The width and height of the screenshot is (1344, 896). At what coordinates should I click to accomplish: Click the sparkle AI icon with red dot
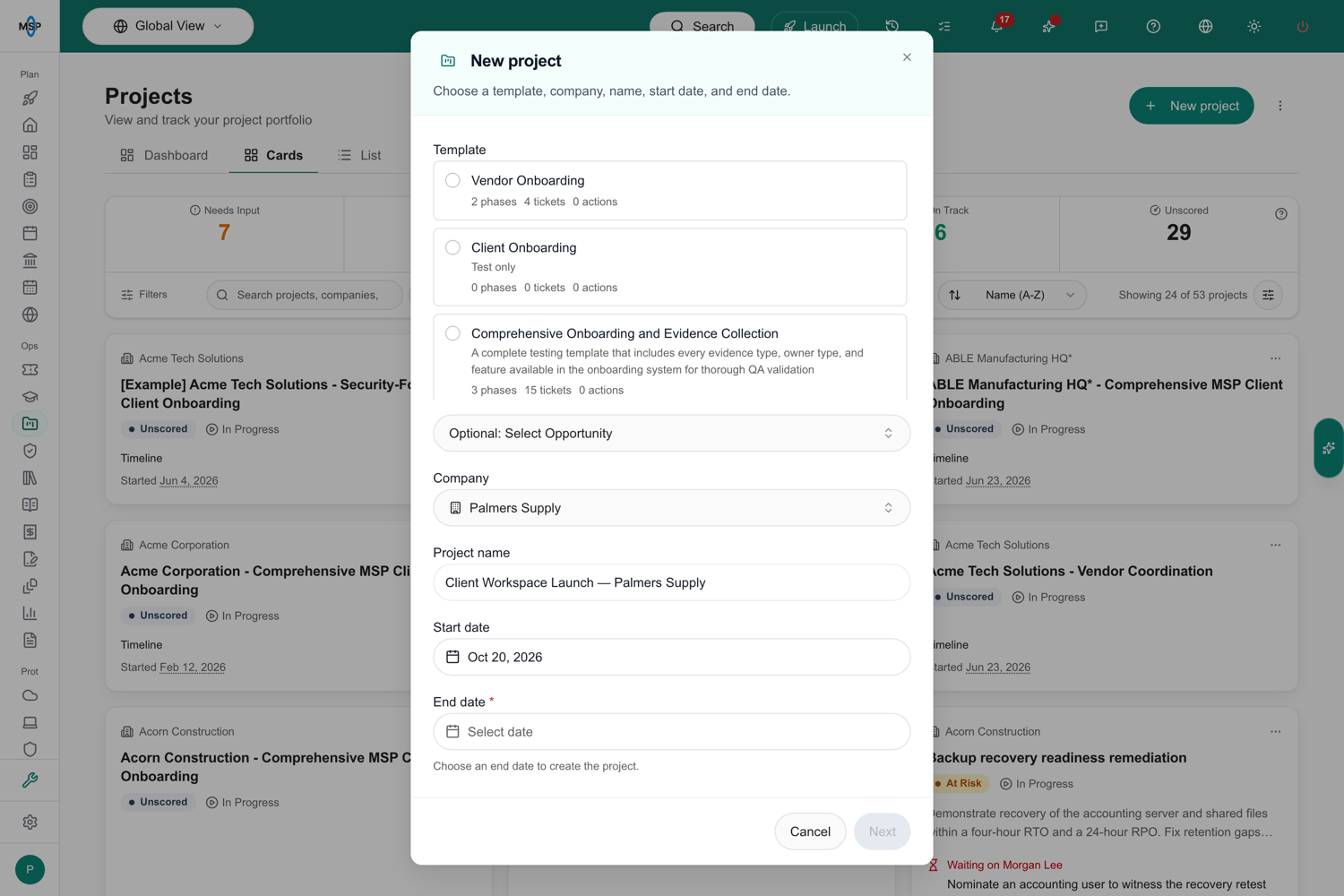coord(1048,26)
